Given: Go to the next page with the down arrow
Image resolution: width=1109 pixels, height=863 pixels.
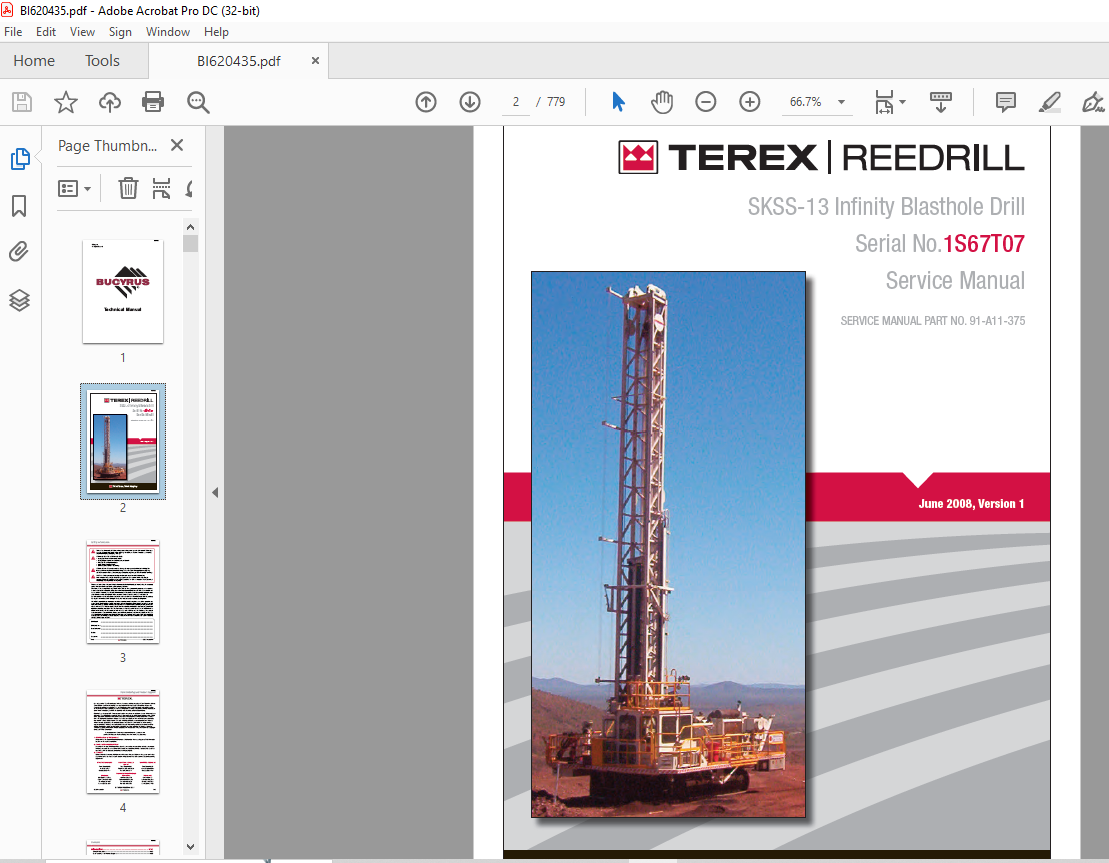Looking at the screenshot, I should click(470, 102).
